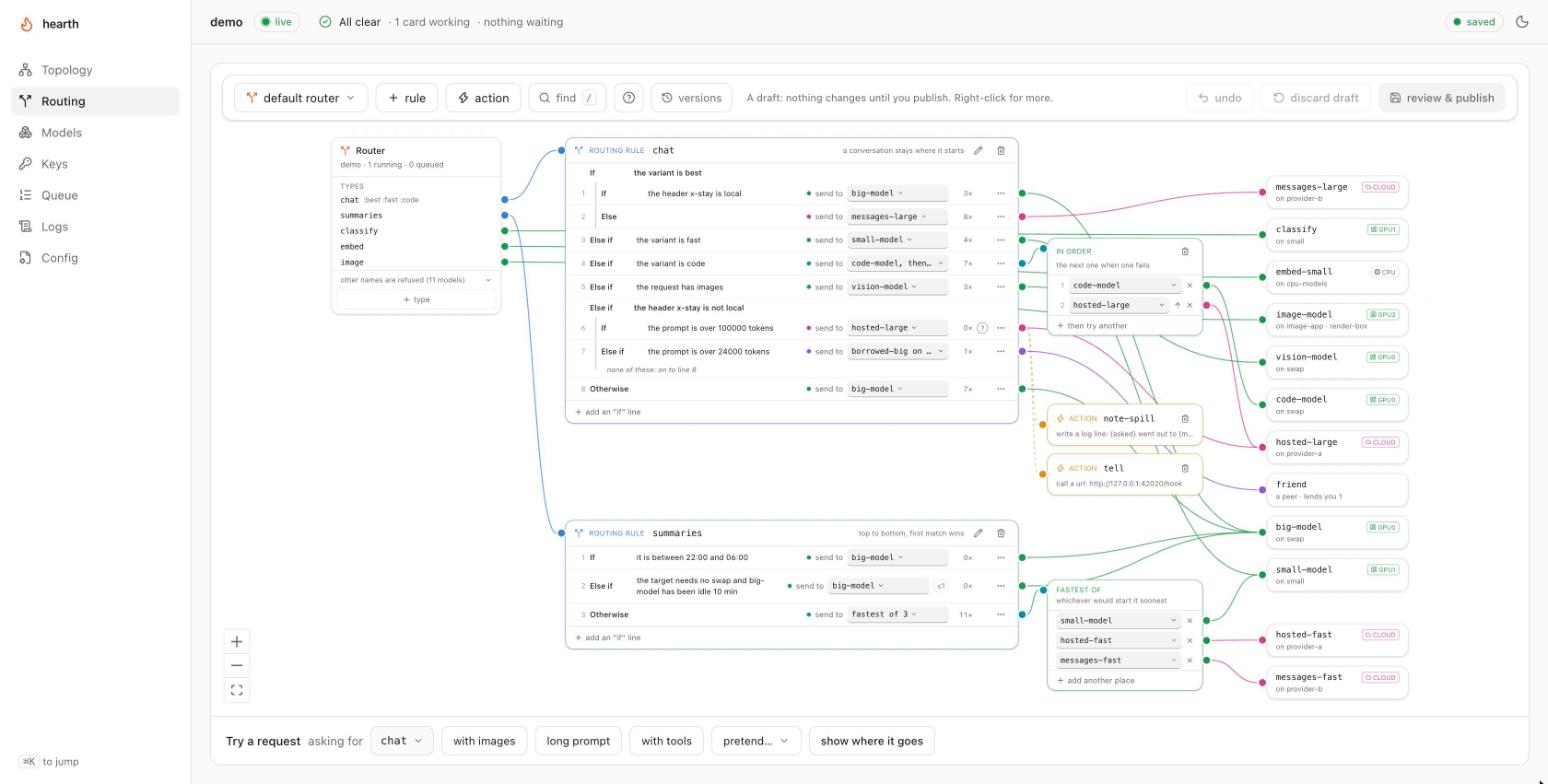Fit the canvas to view
The height and width of the screenshot is (784, 1548).
point(237,690)
